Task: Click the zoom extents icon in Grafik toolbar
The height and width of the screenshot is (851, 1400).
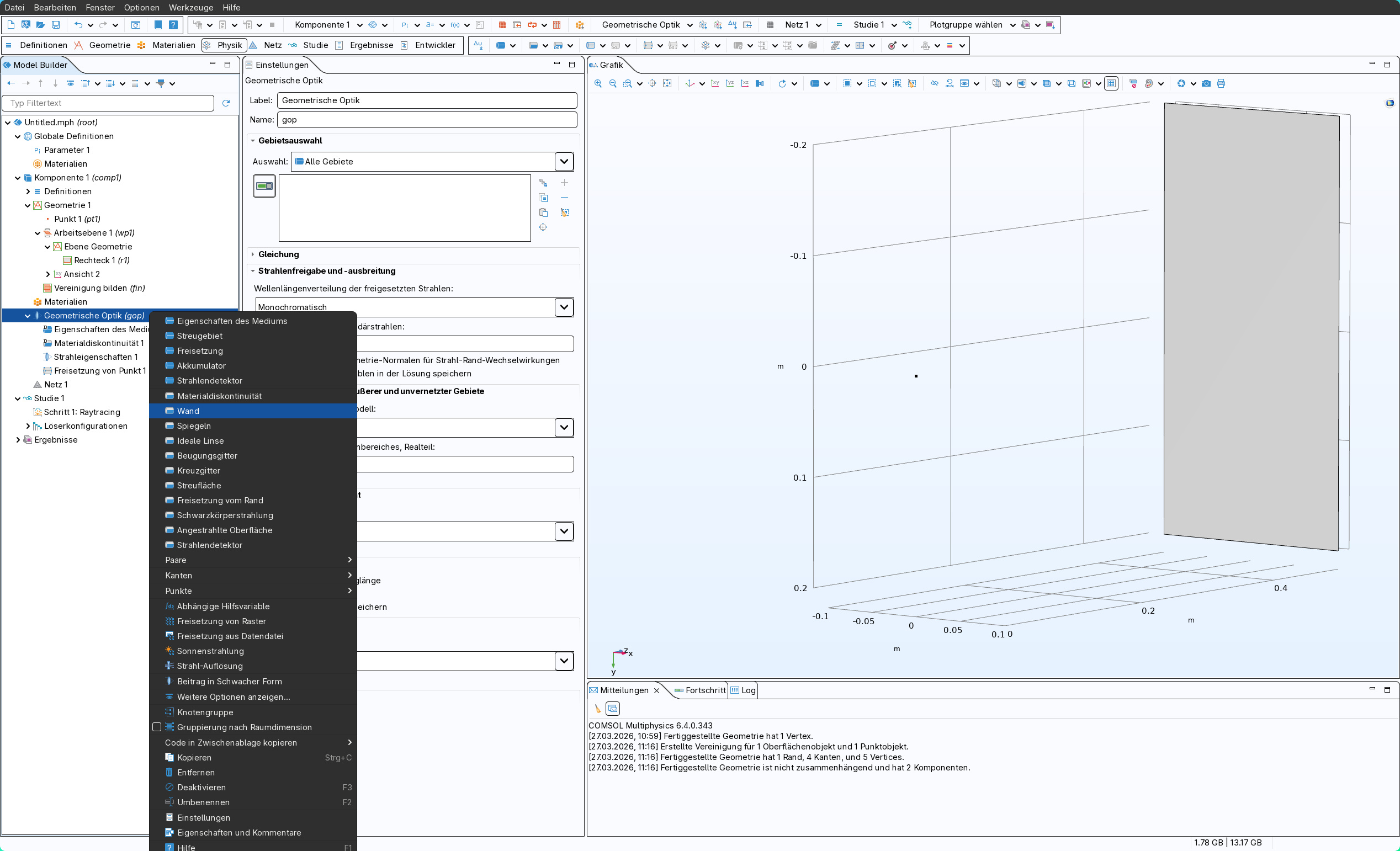Action: [667, 83]
